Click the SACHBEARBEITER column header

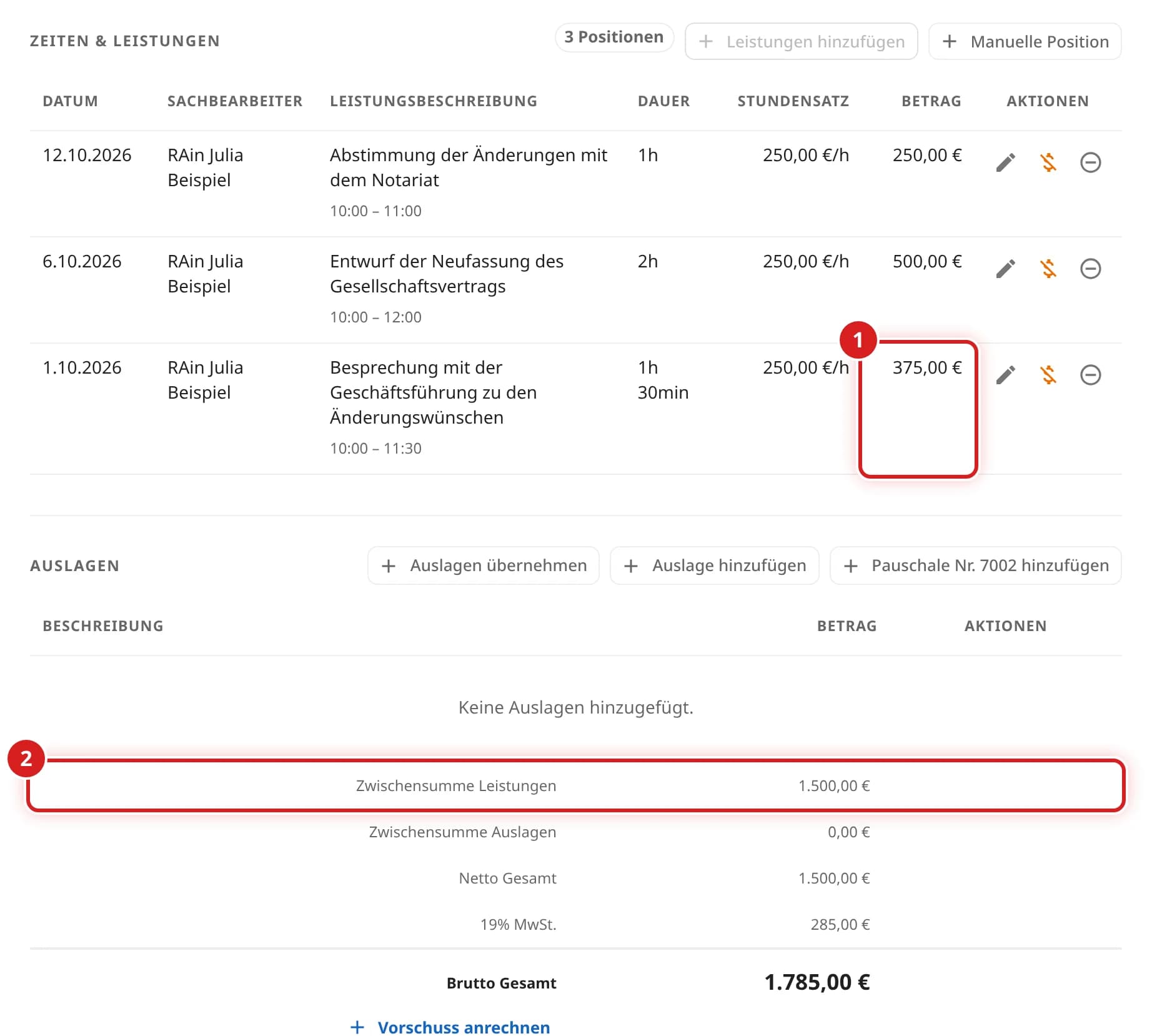point(235,101)
